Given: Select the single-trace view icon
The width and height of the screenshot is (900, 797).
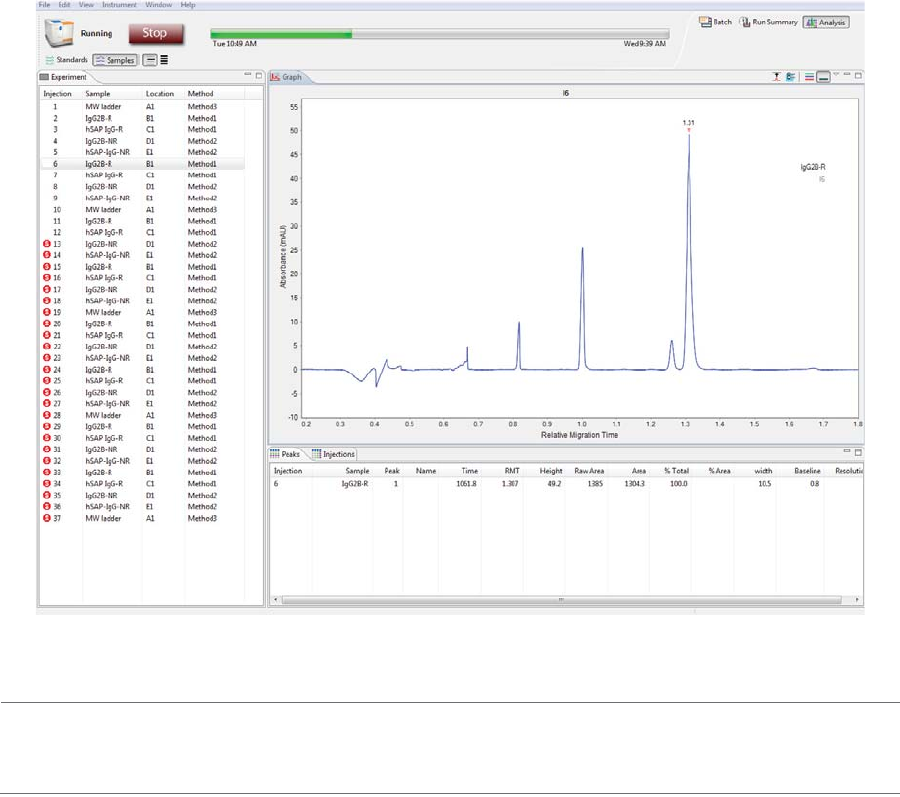Looking at the screenshot, I should click(x=150, y=60).
